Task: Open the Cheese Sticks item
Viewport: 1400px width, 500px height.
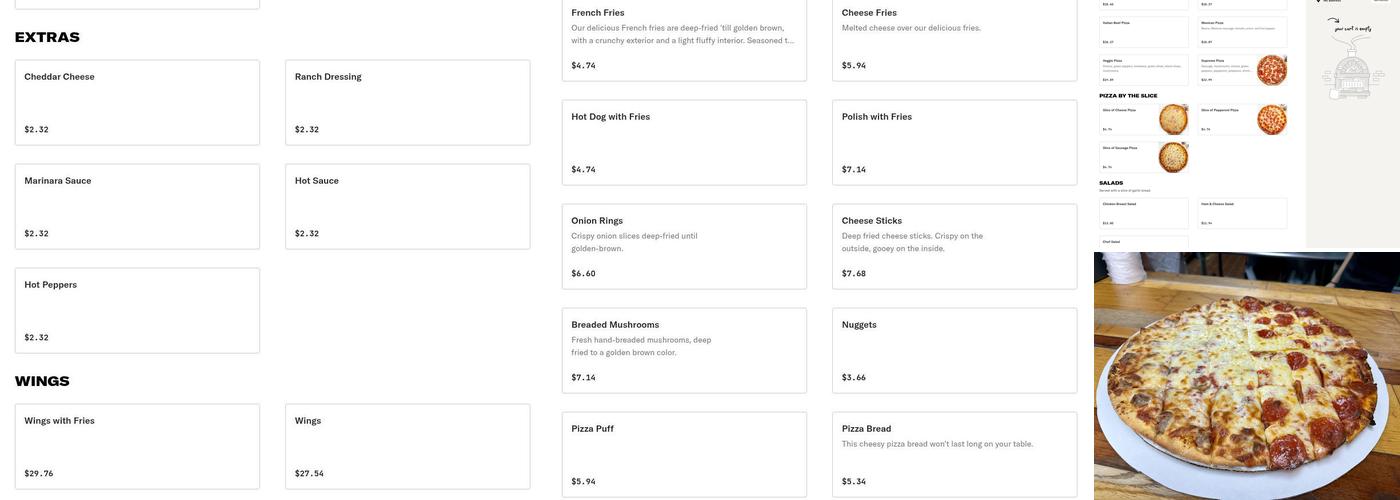Action: coord(954,246)
